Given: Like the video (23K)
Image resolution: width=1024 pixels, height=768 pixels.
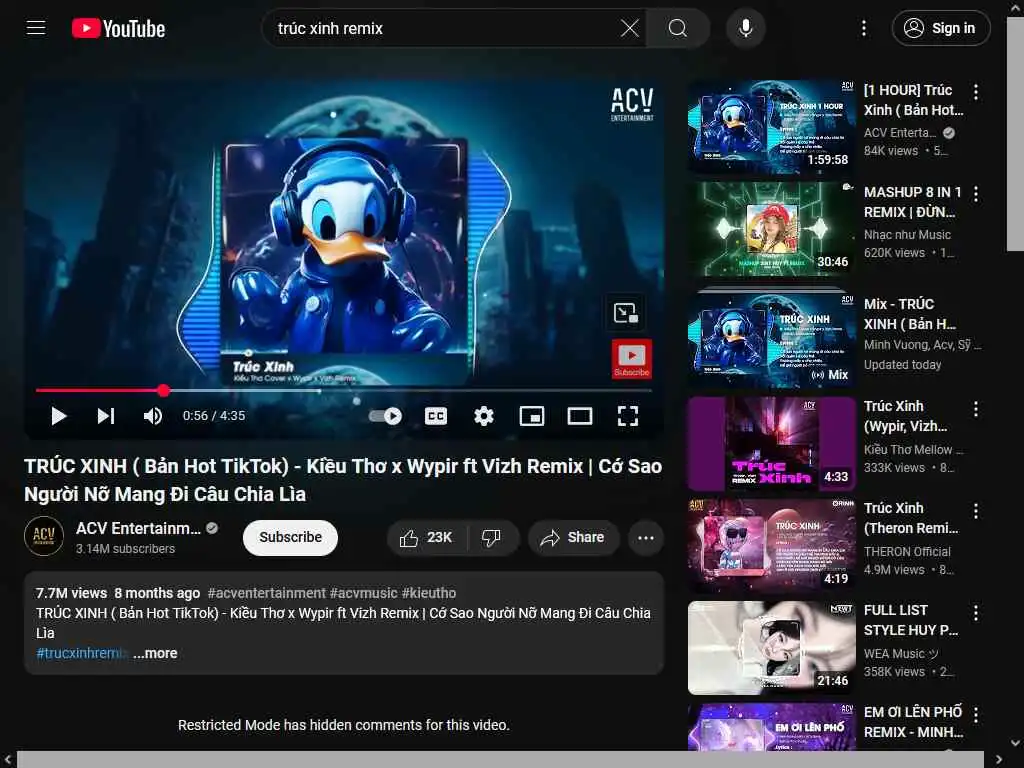Looking at the screenshot, I should coord(426,537).
